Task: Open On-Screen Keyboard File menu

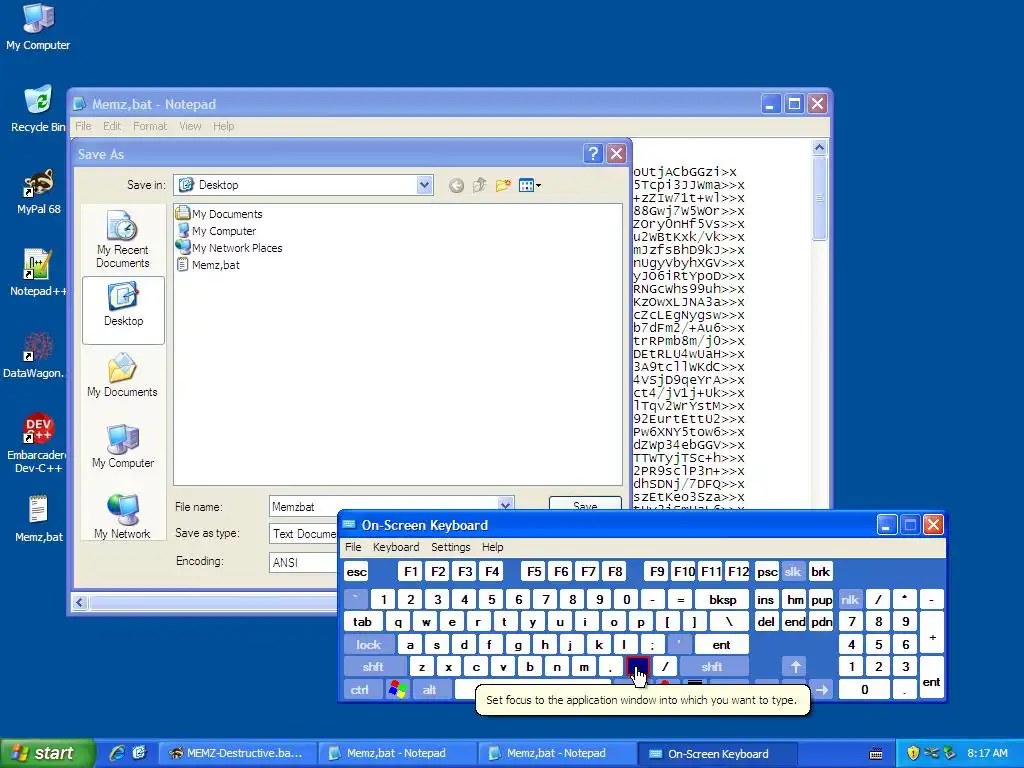Action: click(x=353, y=547)
